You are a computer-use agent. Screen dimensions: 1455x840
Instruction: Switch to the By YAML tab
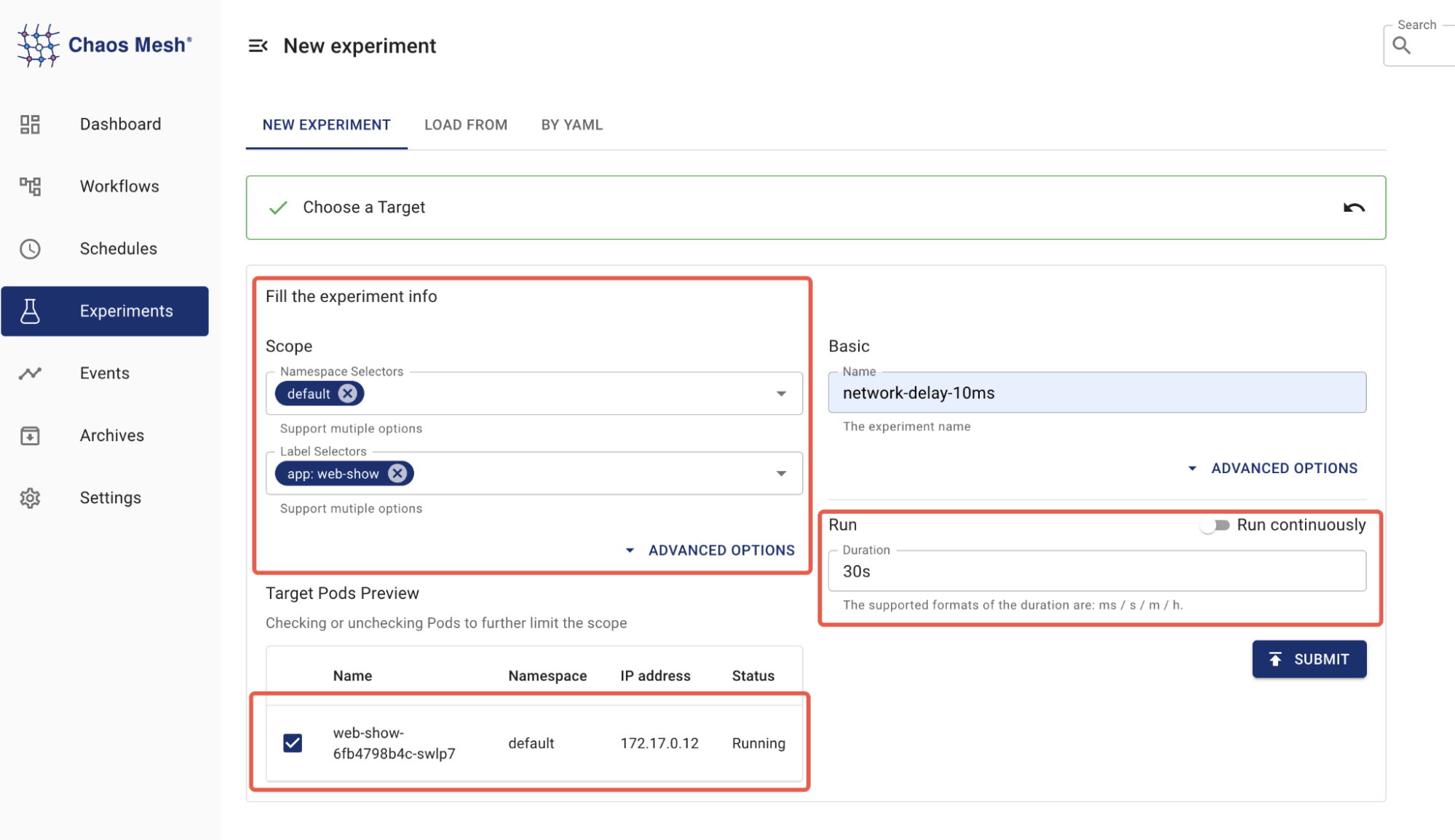tap(571, 125)
